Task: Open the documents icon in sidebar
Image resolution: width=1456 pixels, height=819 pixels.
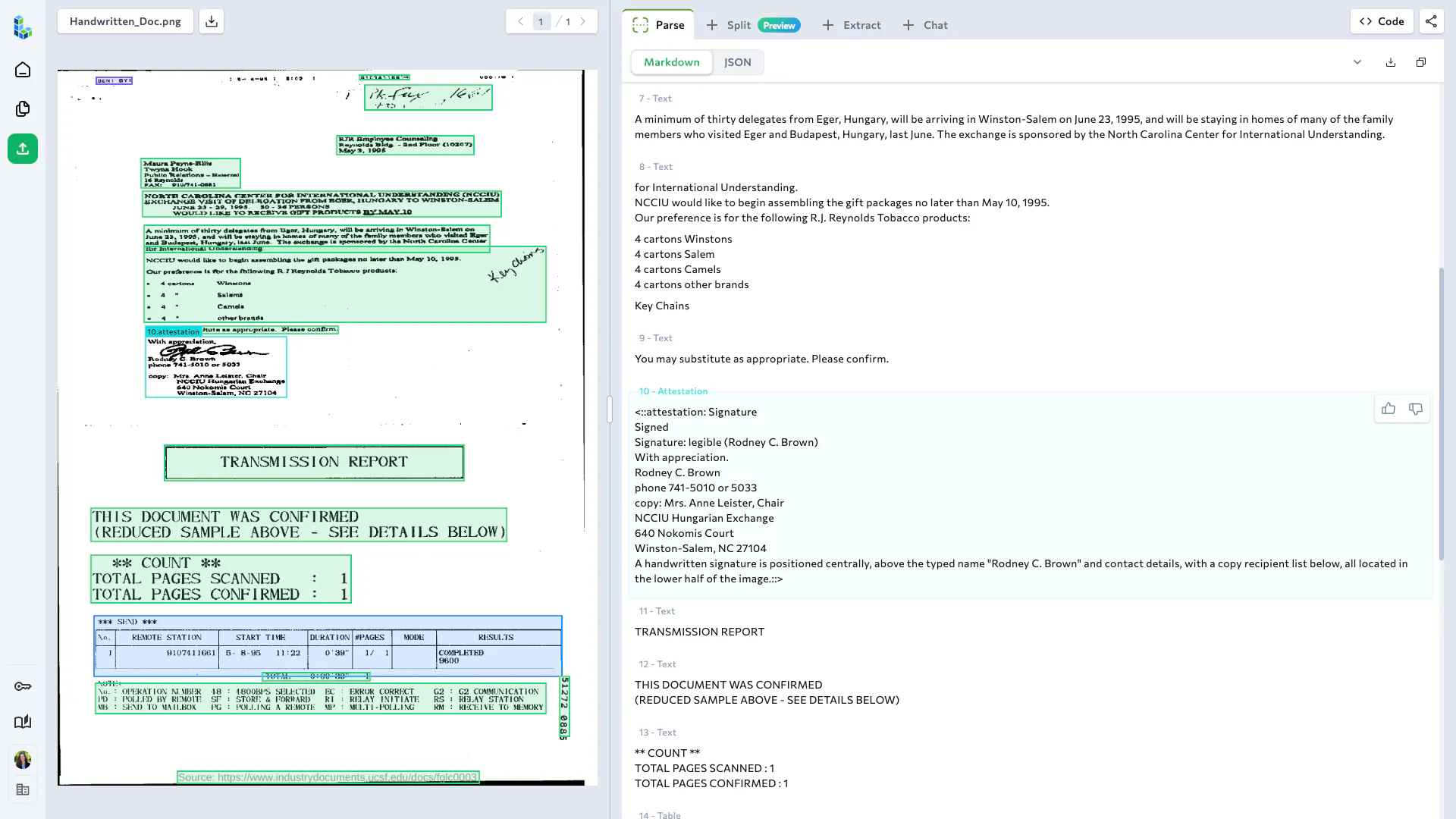Action: (23, 109)
